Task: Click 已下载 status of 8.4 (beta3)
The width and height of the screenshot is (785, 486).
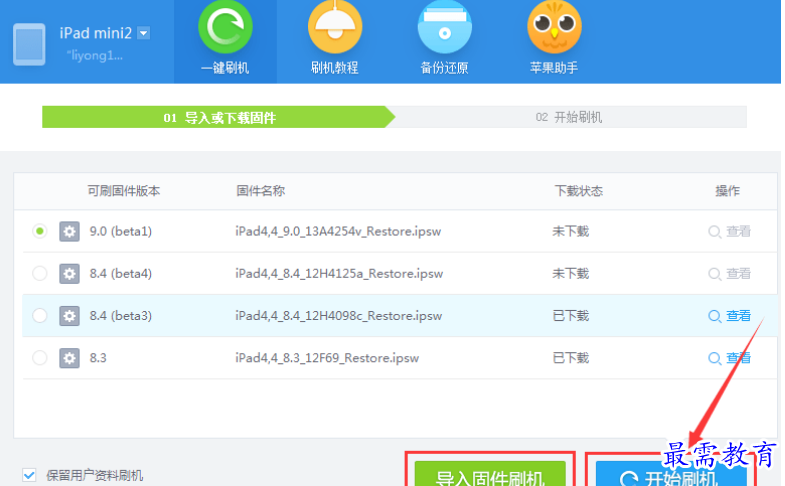Action: [571, 316]
